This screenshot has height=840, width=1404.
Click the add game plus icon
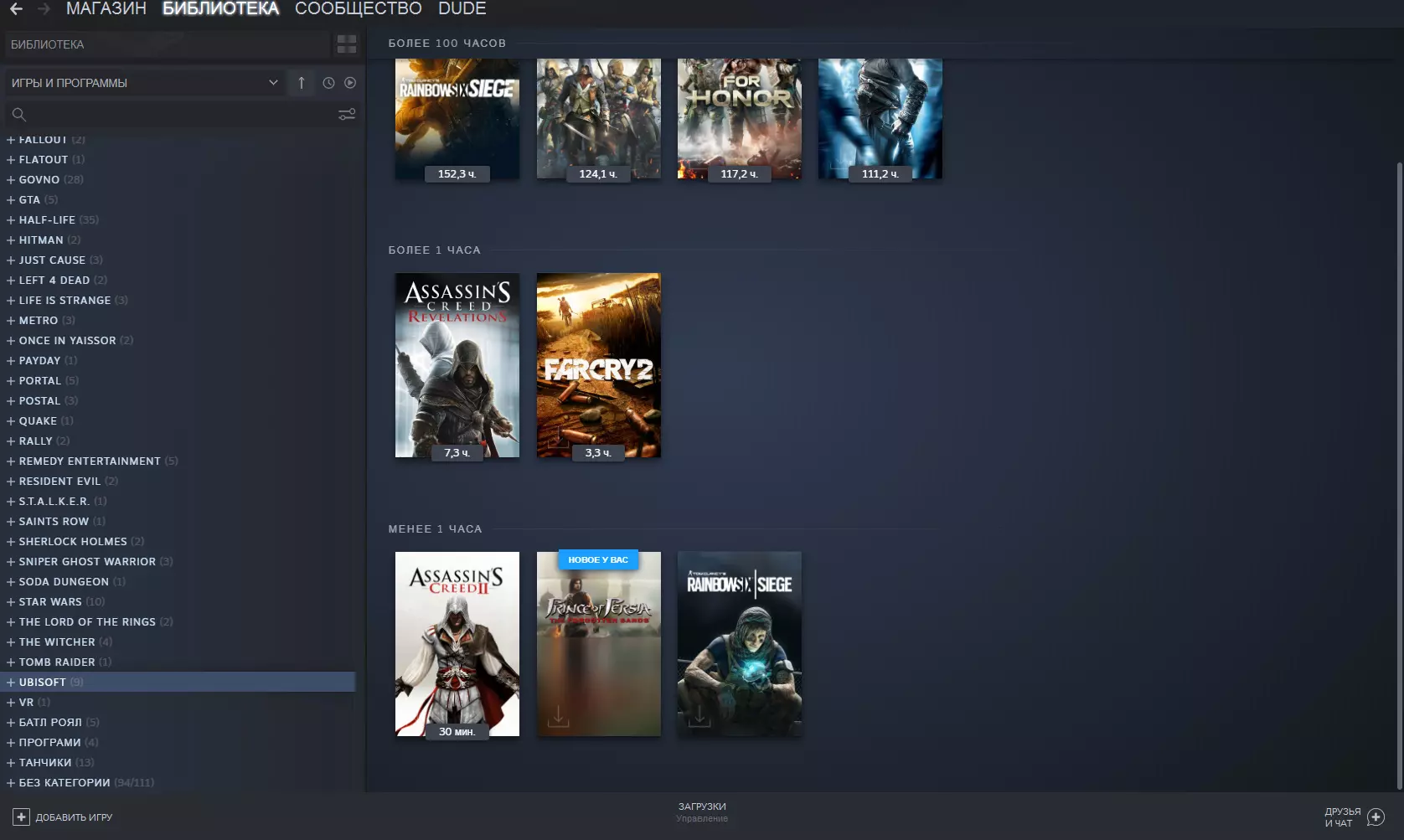(x=21, y=817)
